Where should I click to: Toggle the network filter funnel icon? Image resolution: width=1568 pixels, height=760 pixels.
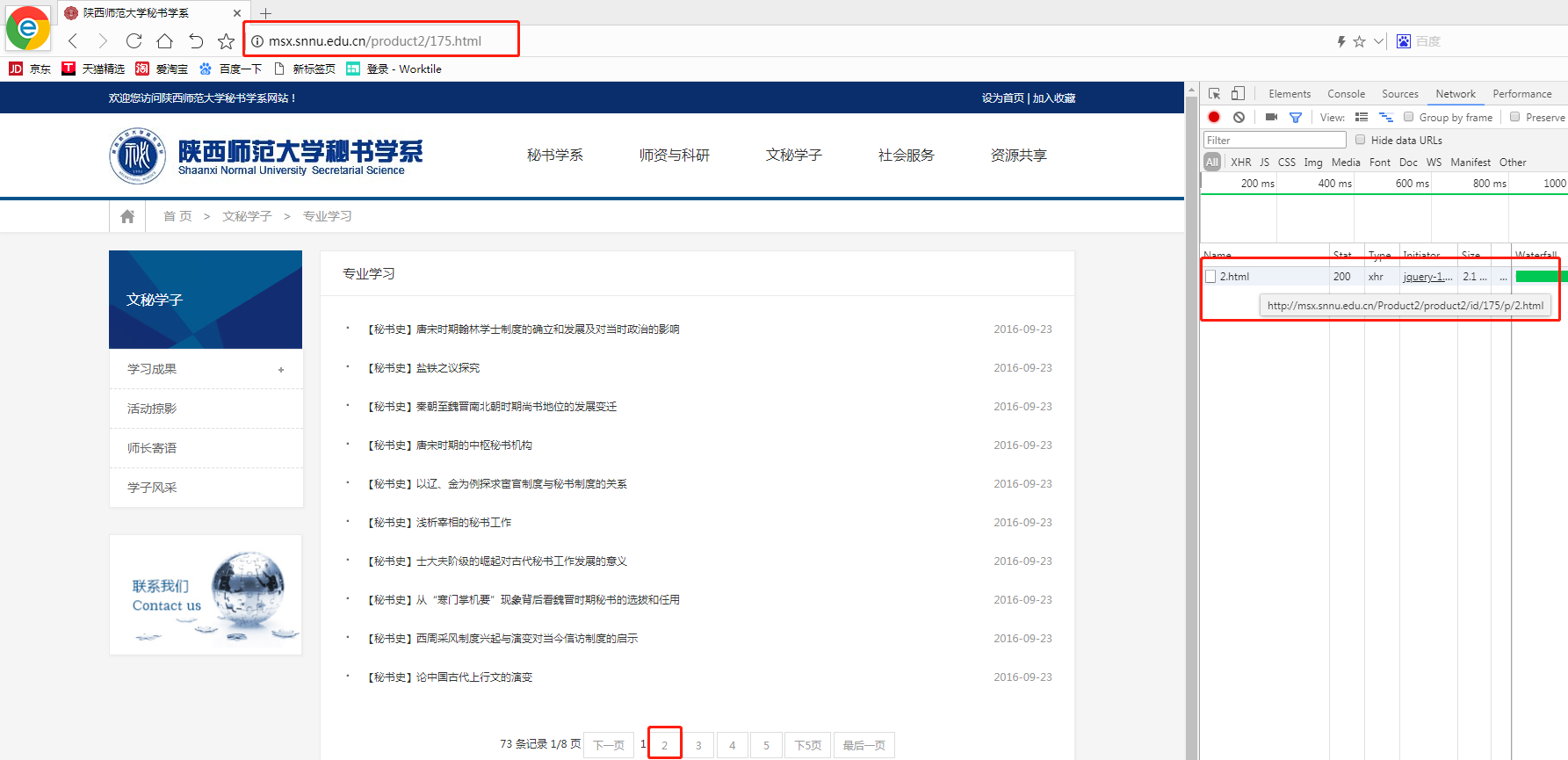1296,117
